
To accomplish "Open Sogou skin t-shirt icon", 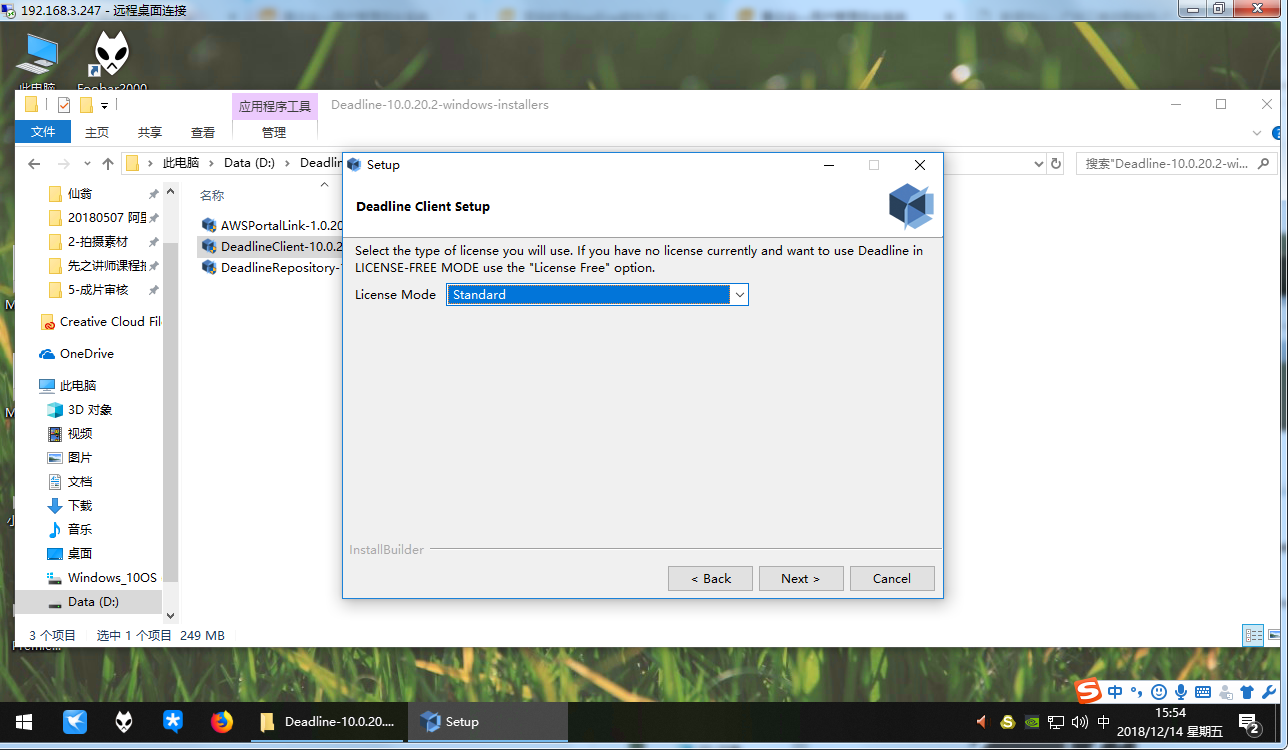I will pos(1246,691).
